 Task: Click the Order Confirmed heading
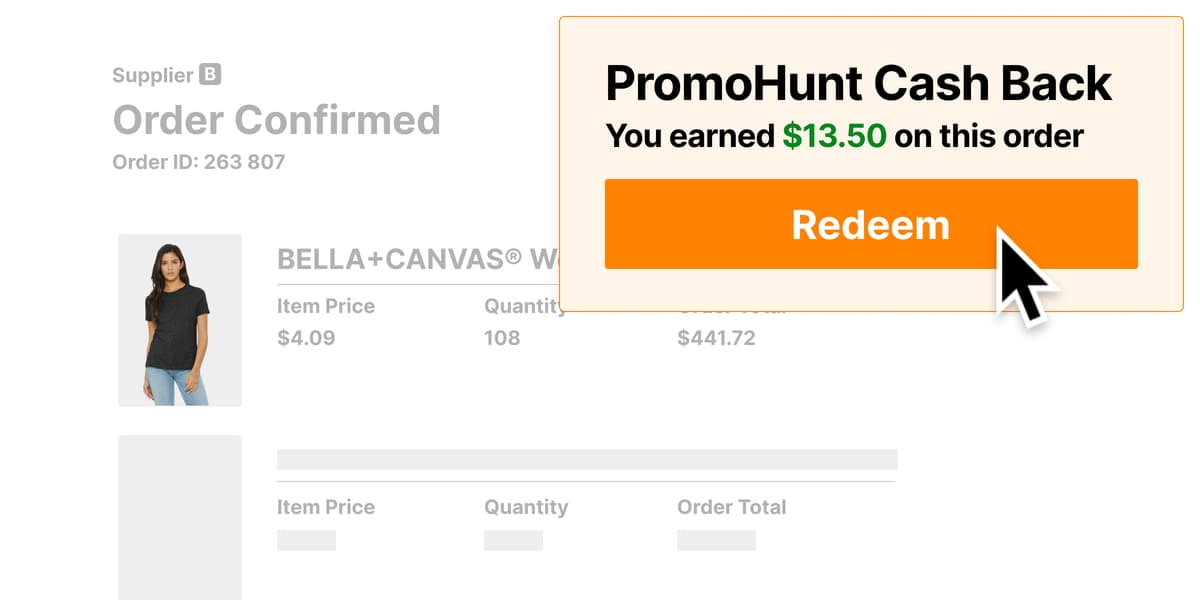pyautogui.click(x=276, y=120)
